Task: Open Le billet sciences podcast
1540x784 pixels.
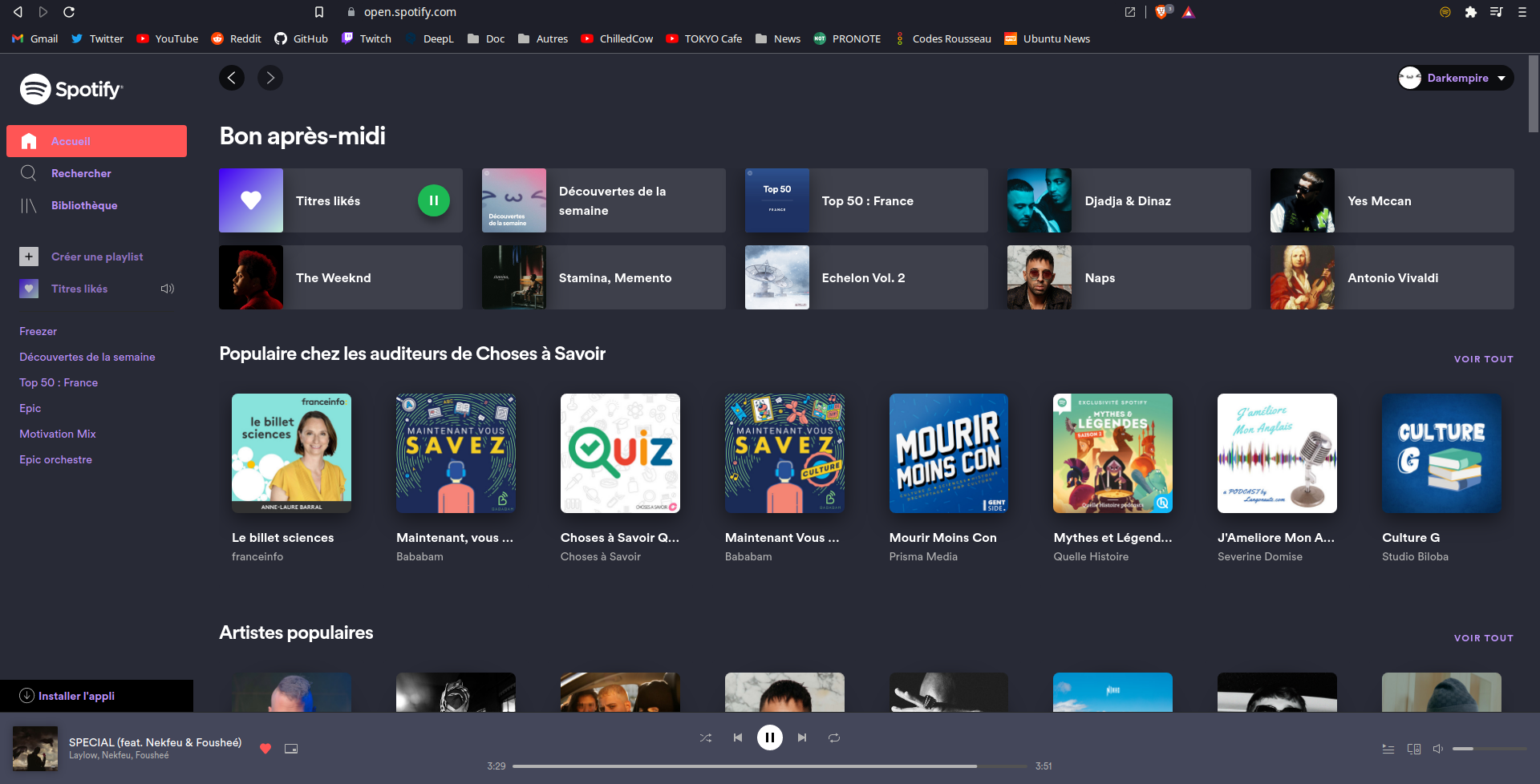Action: (x=291, y=481)
